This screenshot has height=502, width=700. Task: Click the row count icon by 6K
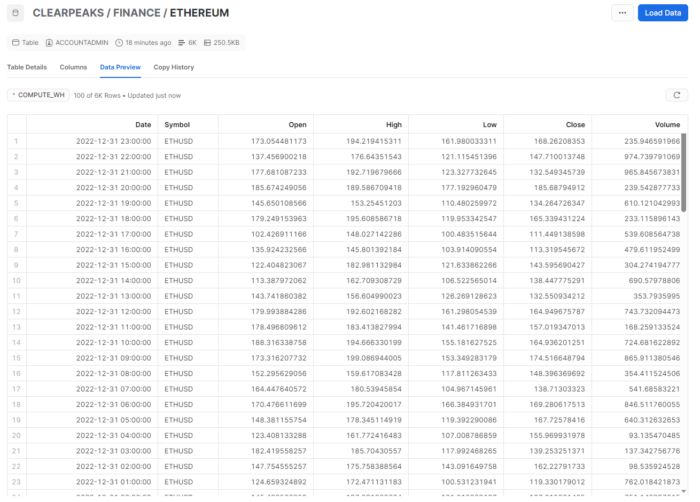(181, 42)
